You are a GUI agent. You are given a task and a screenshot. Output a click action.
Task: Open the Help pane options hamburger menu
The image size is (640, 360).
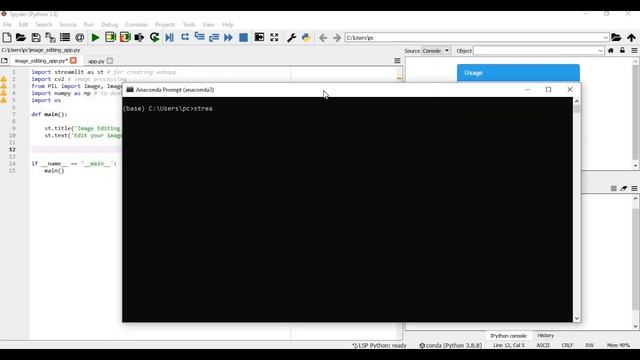pos(634,51)
